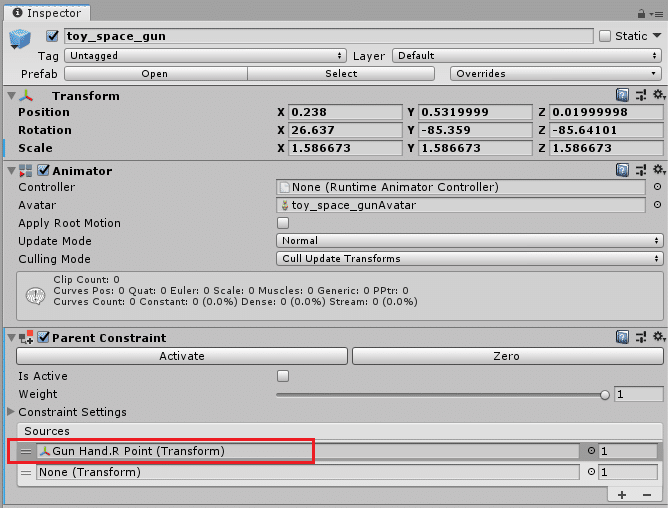Click the Transform axes component icon

point(26,96)
